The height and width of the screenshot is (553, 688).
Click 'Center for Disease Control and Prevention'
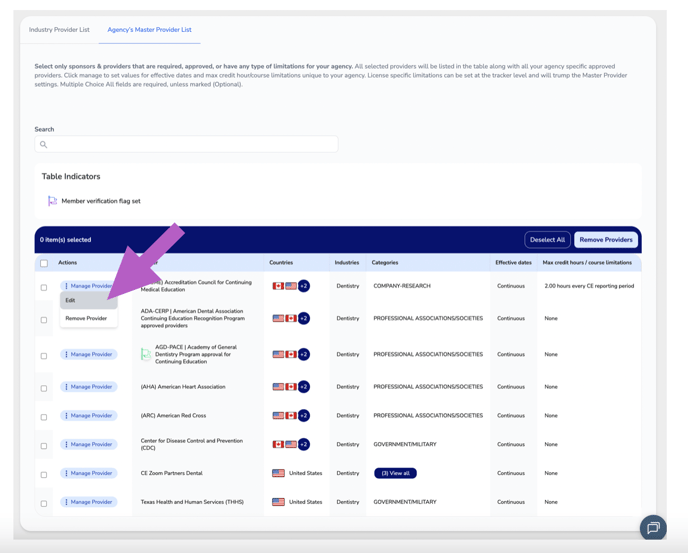point(192,444)
